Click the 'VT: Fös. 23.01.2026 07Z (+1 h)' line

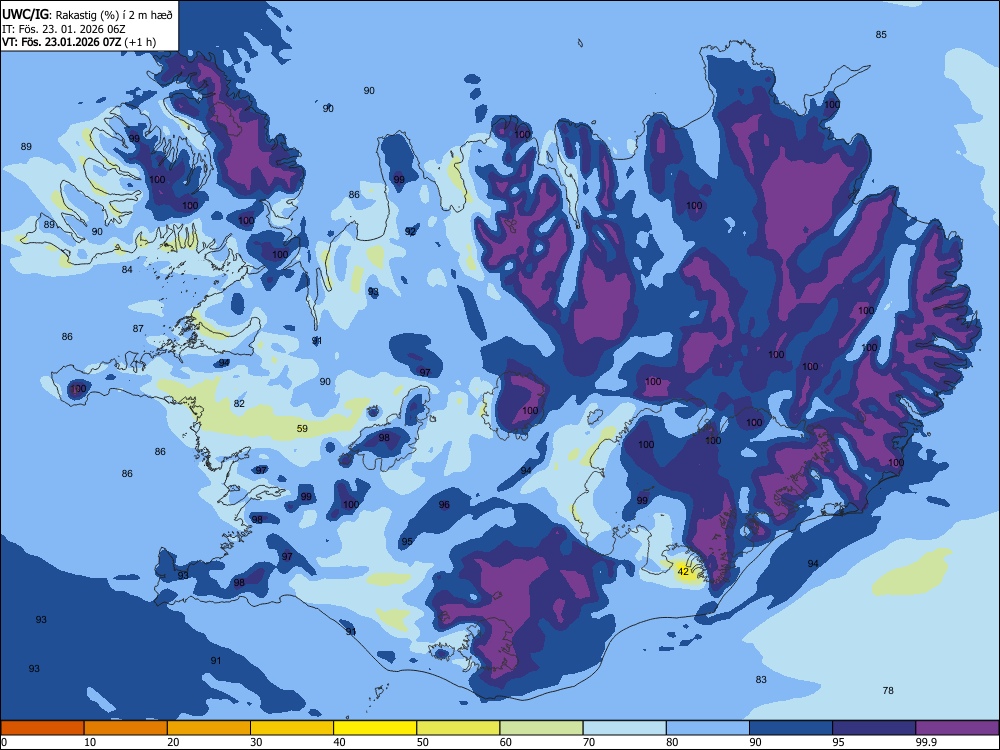click(79, 42)
